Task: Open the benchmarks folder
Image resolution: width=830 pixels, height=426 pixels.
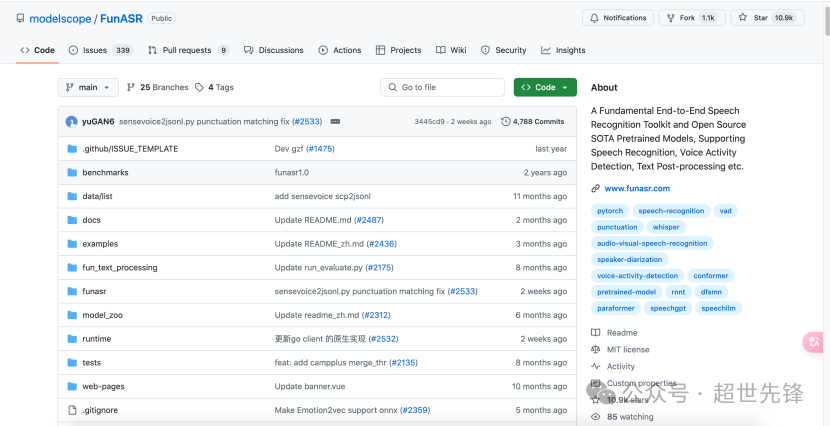Action: point(105,173)
